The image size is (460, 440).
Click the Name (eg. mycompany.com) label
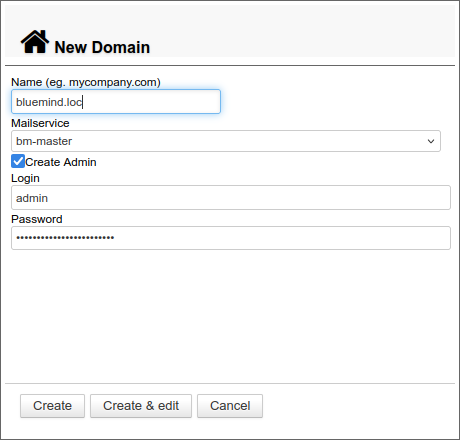click(86, 82)
